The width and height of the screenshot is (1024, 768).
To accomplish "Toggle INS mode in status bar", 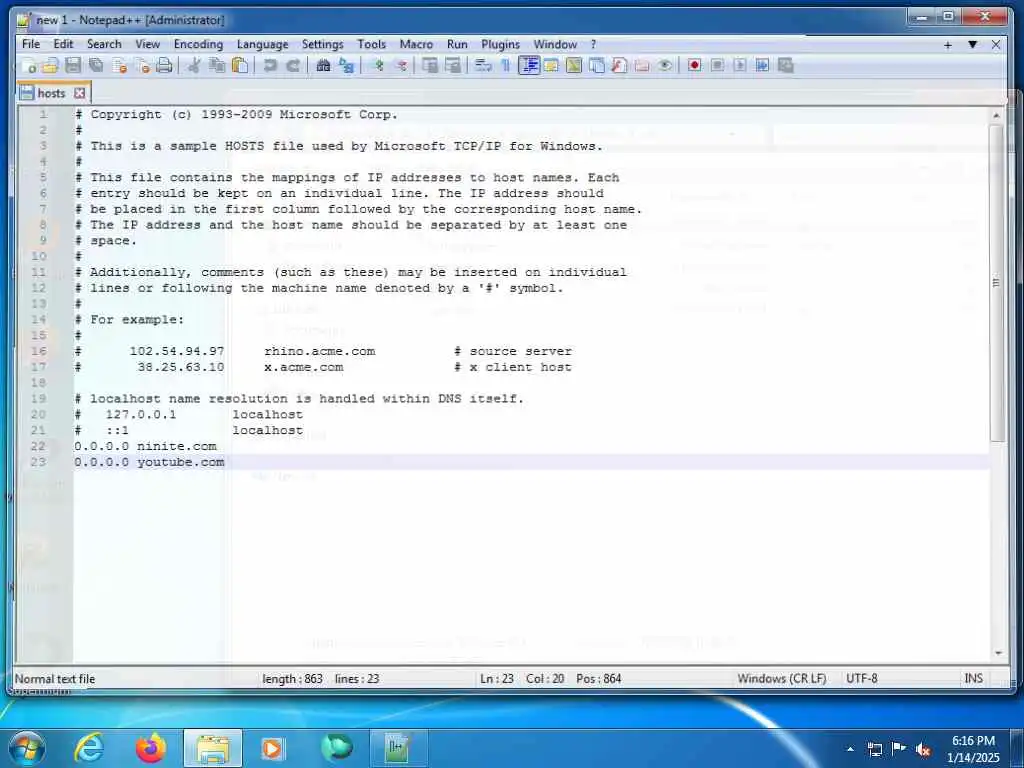I will (973, 679).
